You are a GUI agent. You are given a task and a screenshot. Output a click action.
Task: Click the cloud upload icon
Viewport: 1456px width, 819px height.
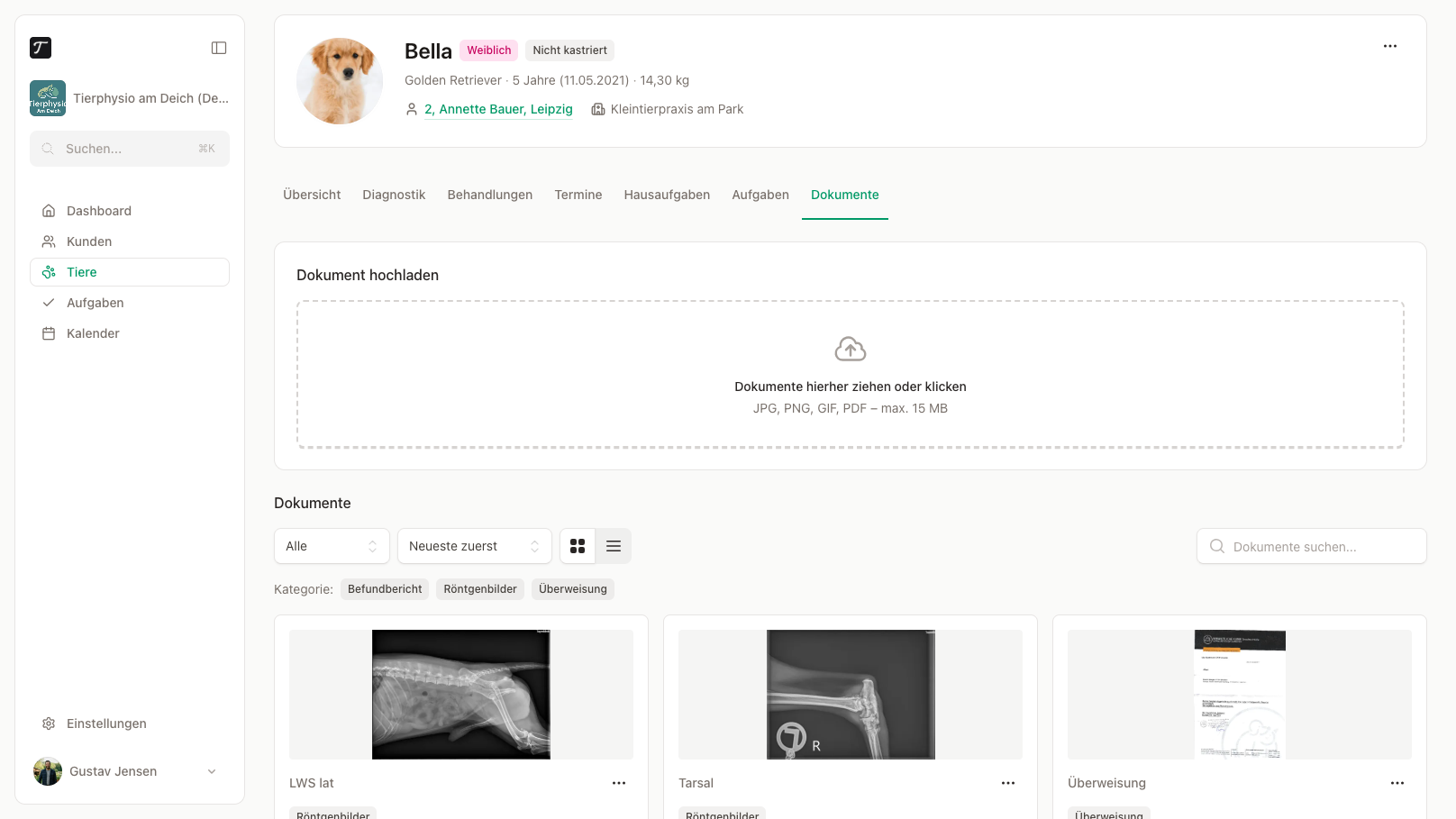click(851, 349)
